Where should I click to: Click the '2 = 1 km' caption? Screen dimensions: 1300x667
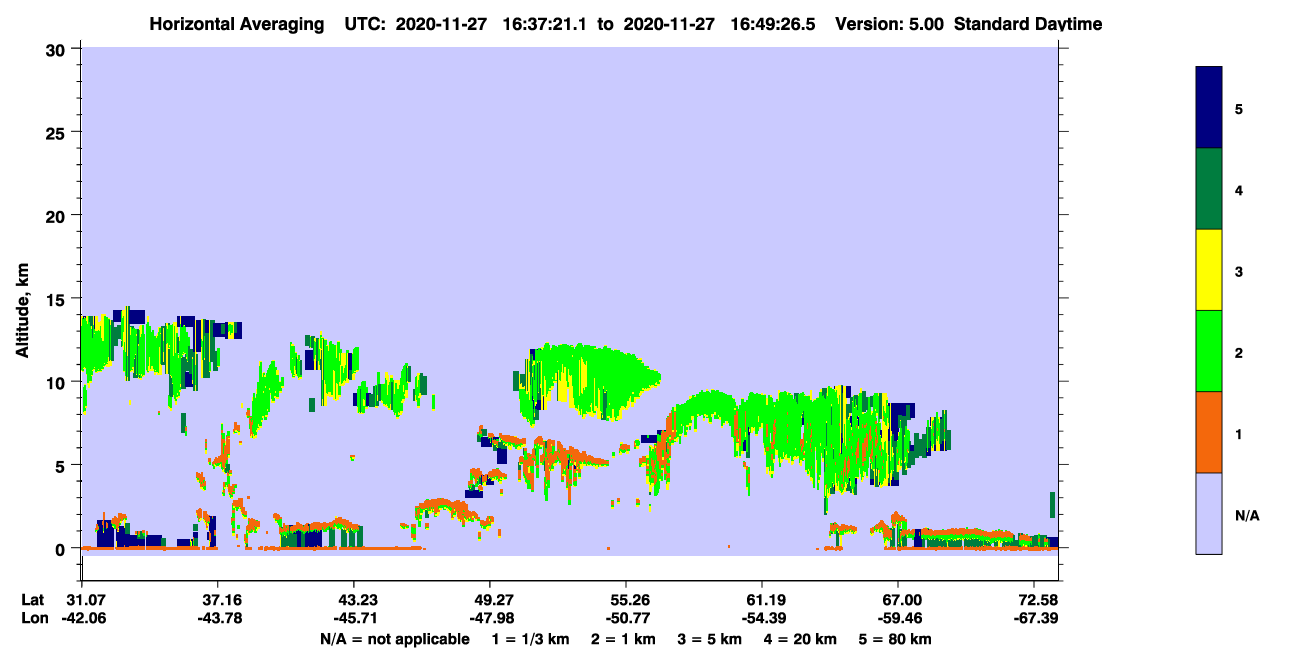(623, 639)
